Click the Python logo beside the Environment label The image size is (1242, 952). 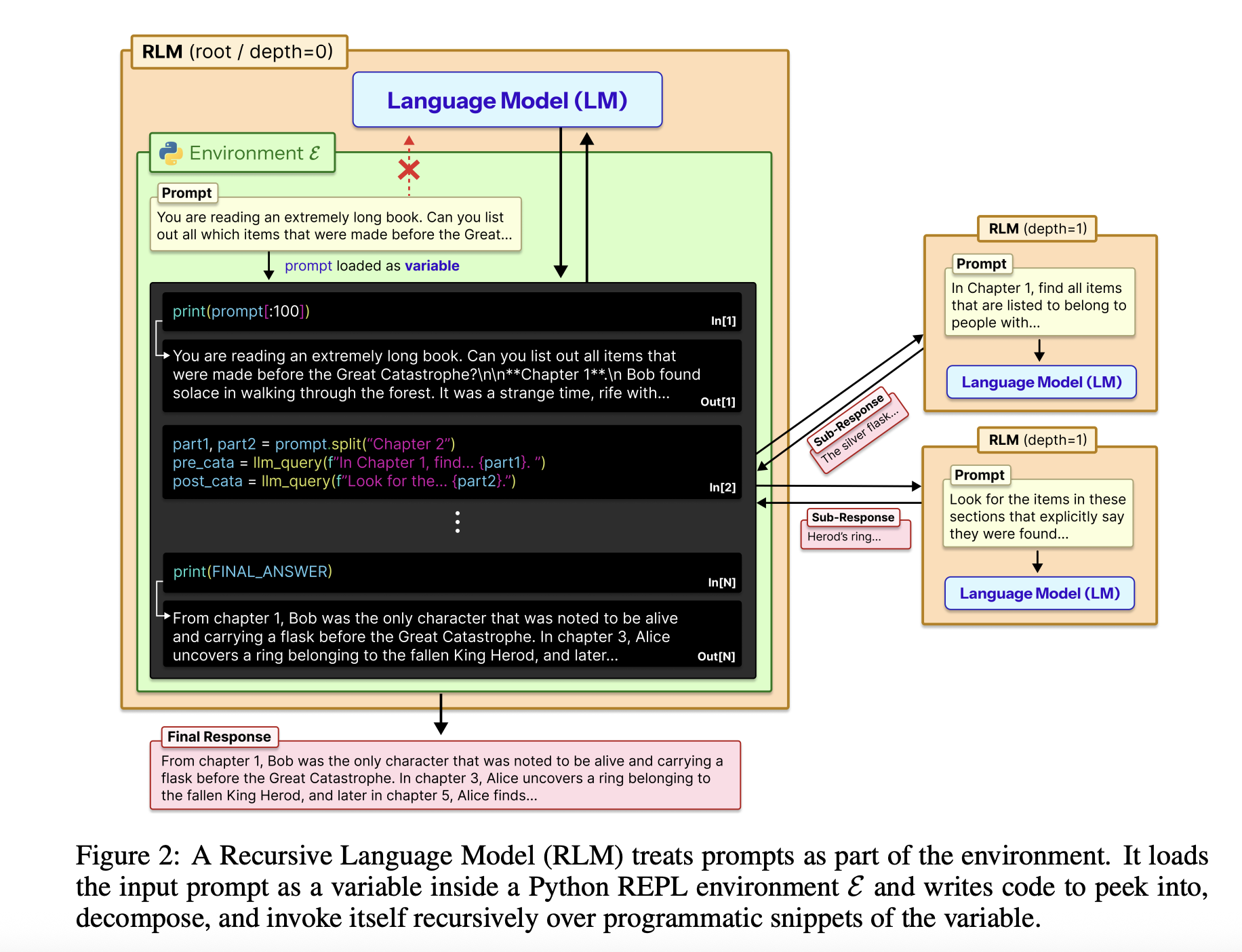171,153
